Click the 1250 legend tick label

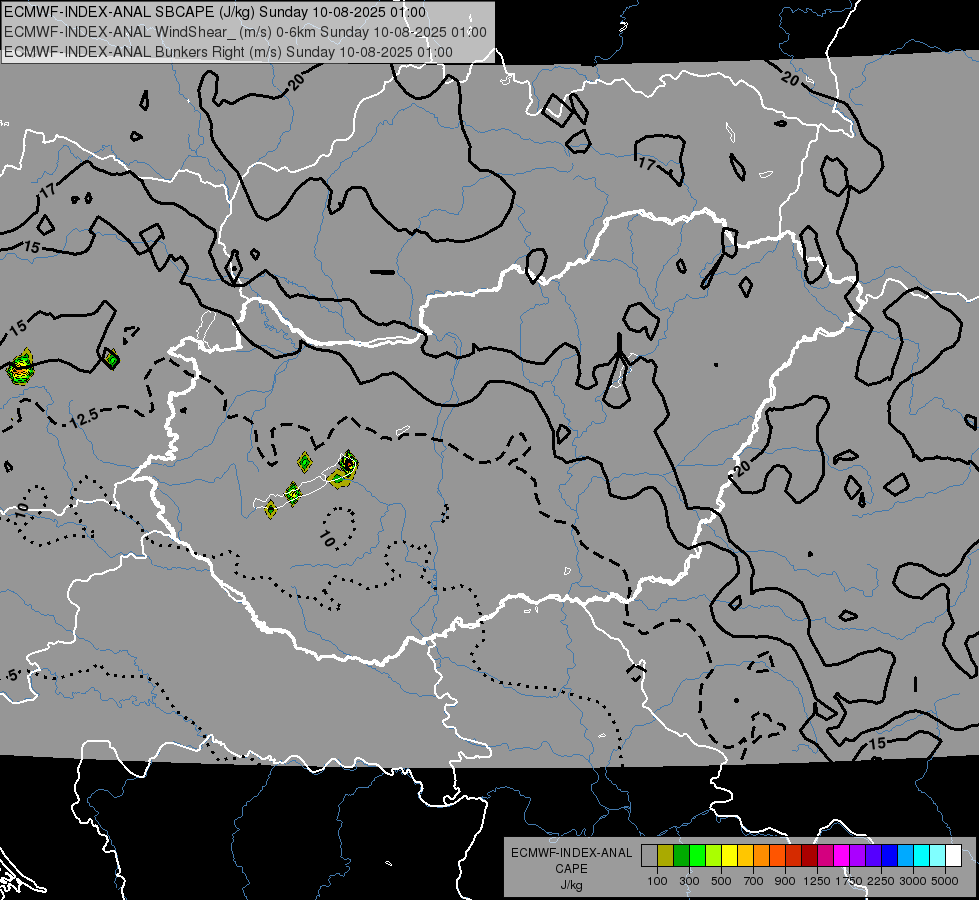pos(817,881)
